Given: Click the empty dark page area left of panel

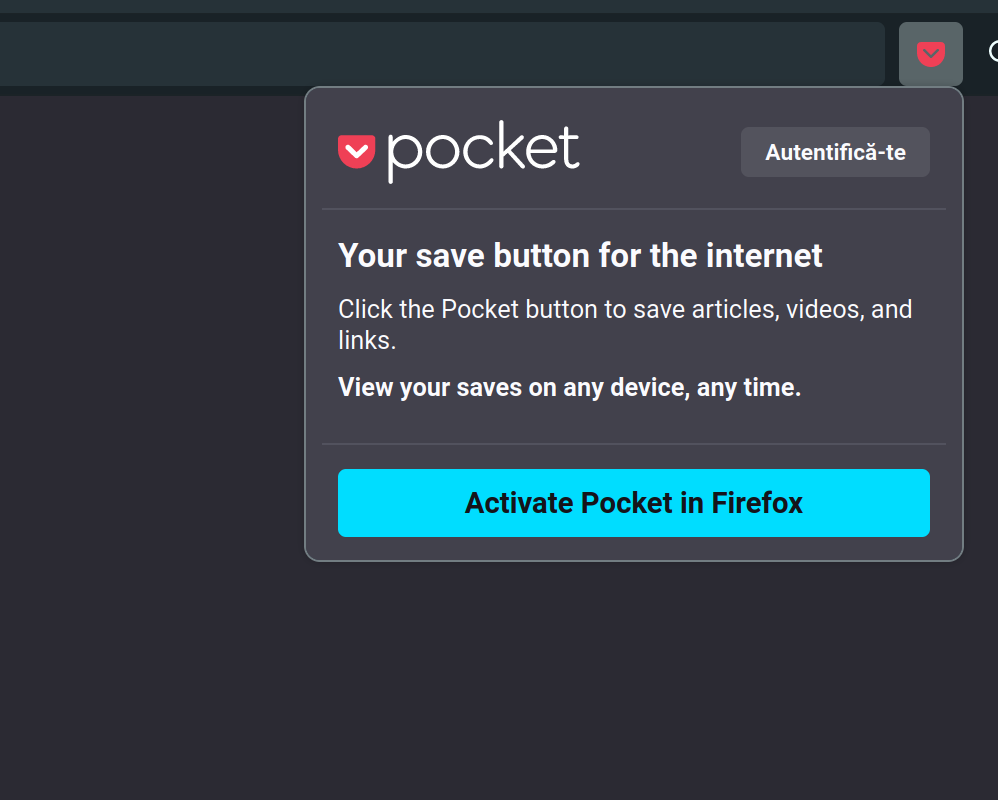Looking at the screenshot, I should (x=150, y=400).
